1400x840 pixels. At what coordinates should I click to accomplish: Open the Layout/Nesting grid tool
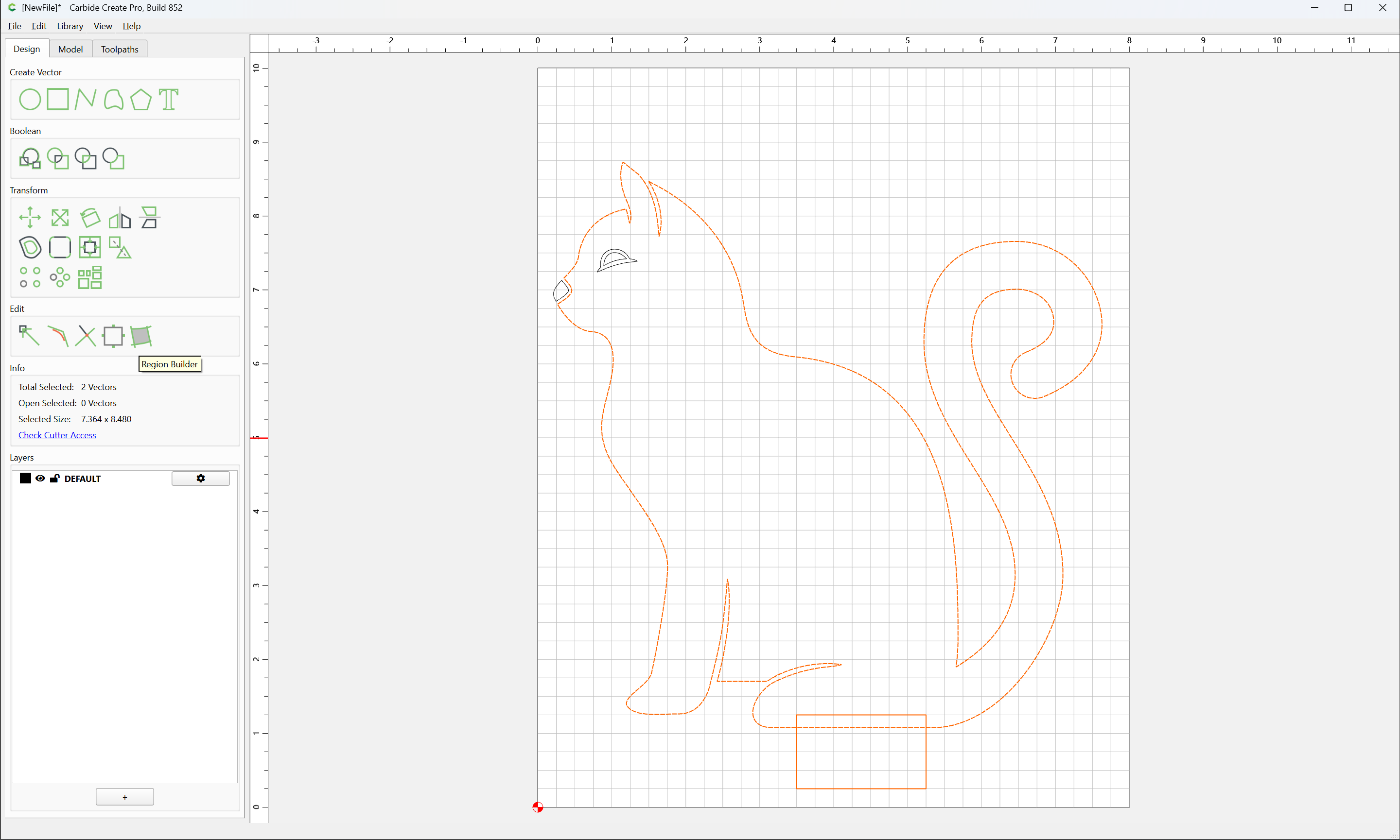90,277
